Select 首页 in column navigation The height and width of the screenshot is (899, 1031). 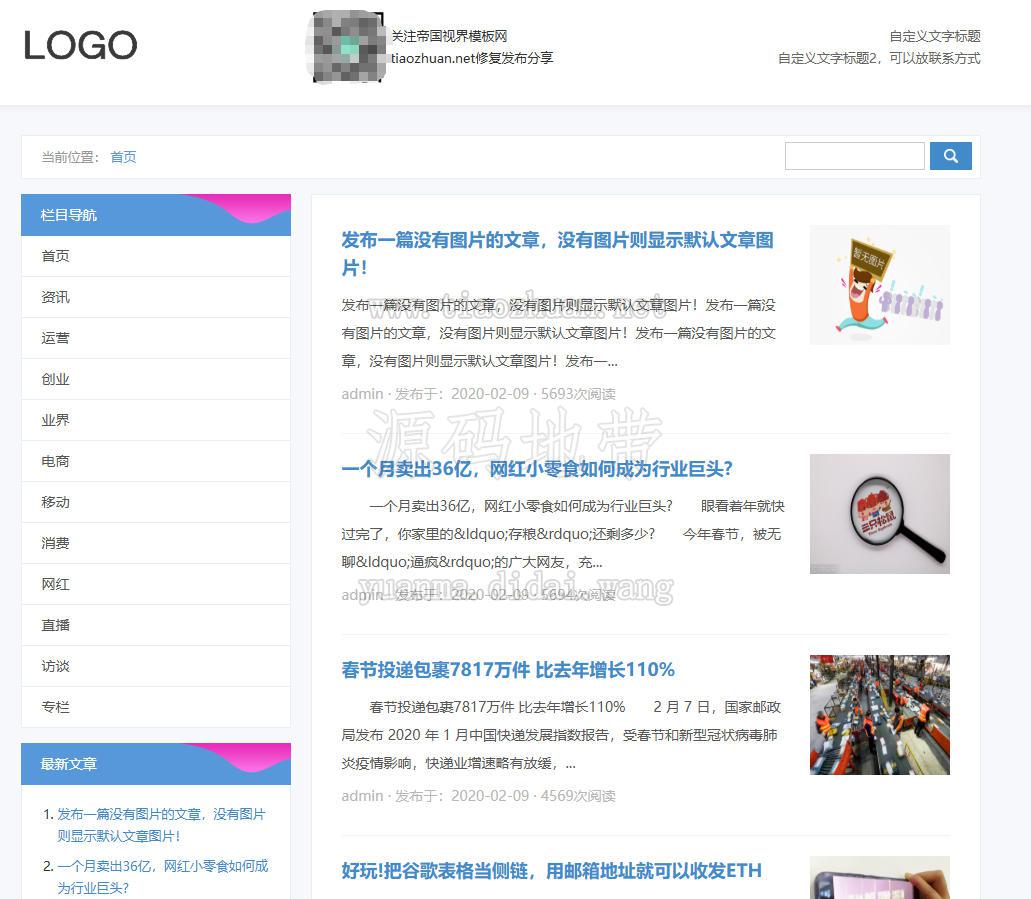[x=156, y=256]
